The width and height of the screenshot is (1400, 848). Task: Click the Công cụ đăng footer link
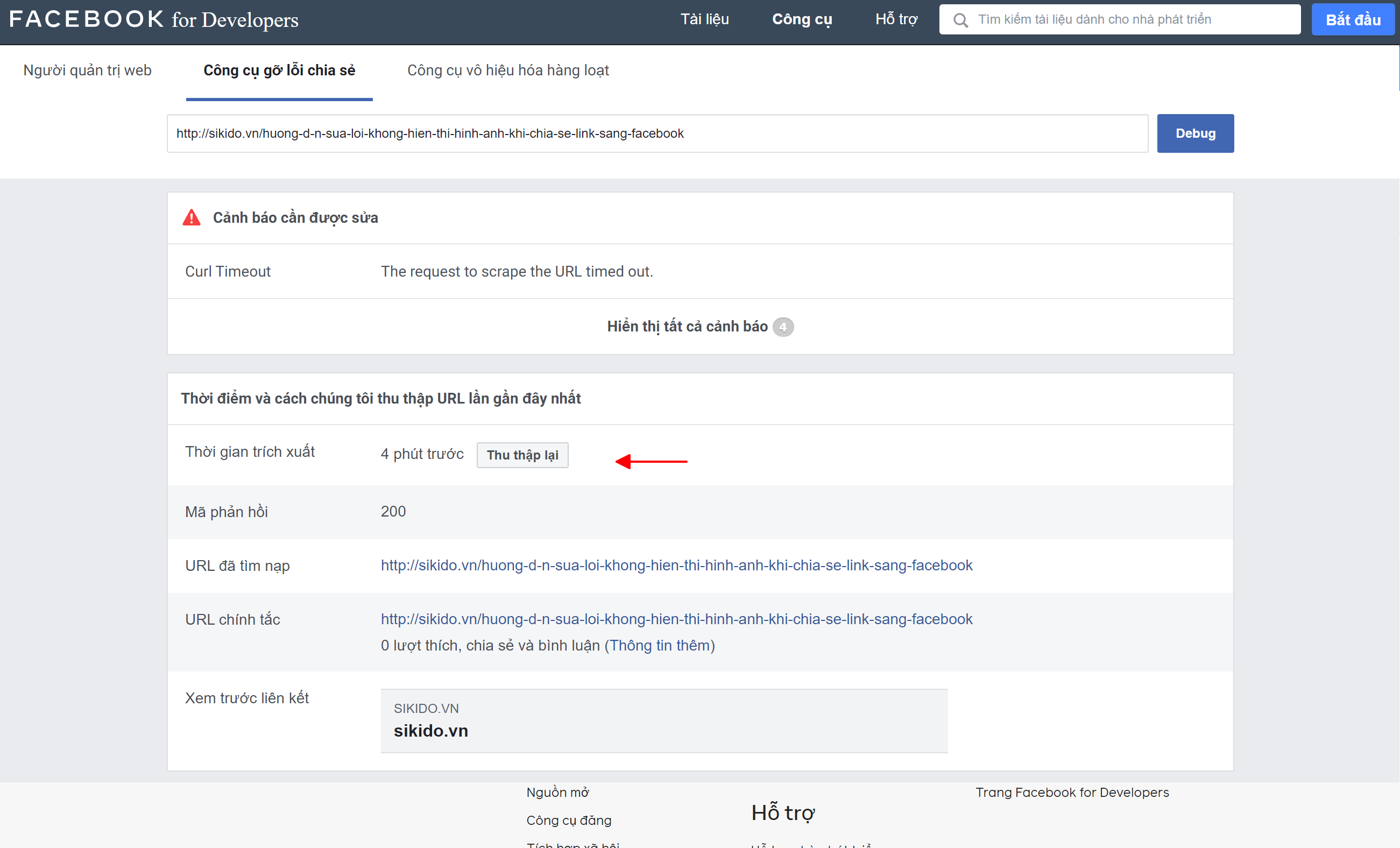tap(569, 820)
